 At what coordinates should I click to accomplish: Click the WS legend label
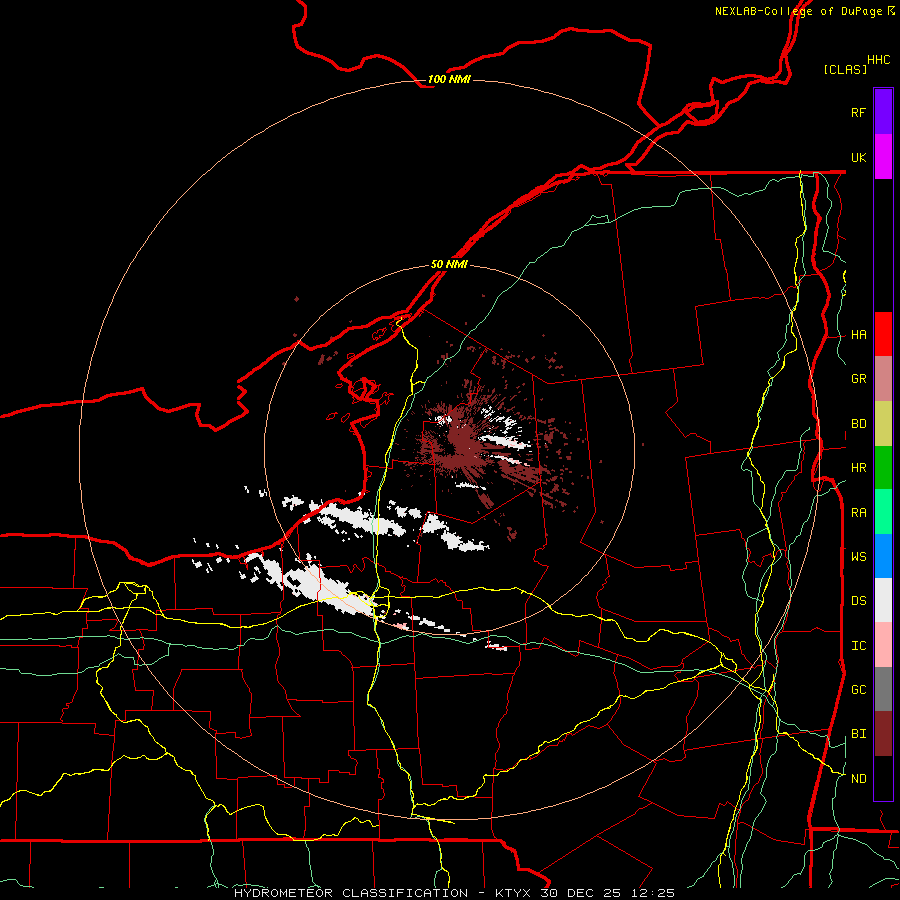tap(858, 557)
